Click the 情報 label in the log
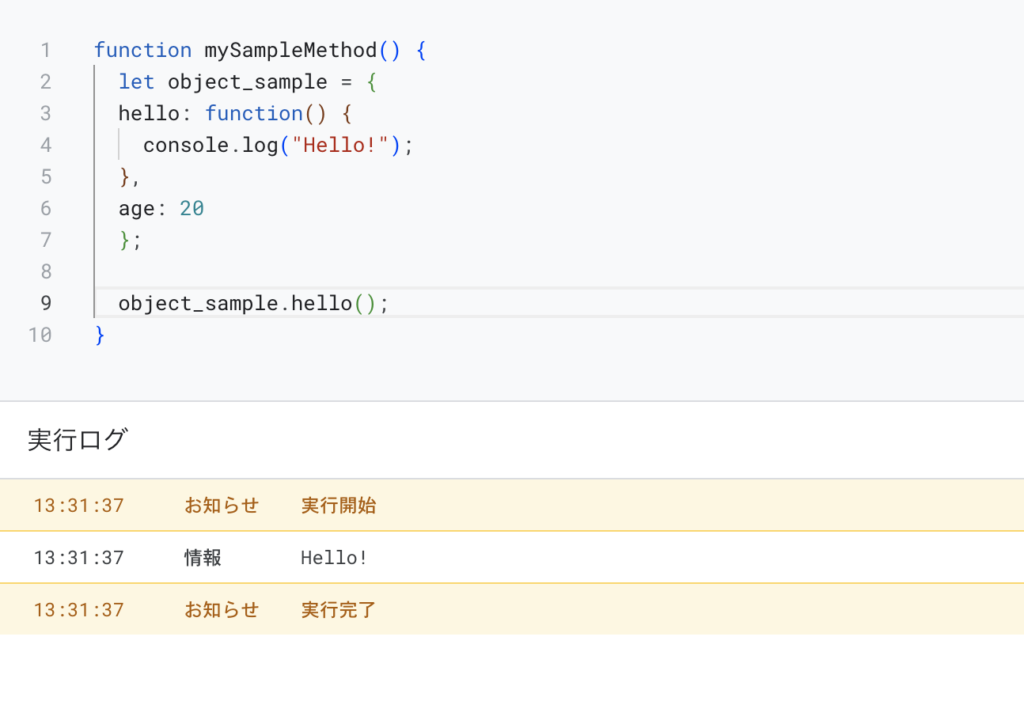This screenshot has height=720, width=1024. point(202,558)
